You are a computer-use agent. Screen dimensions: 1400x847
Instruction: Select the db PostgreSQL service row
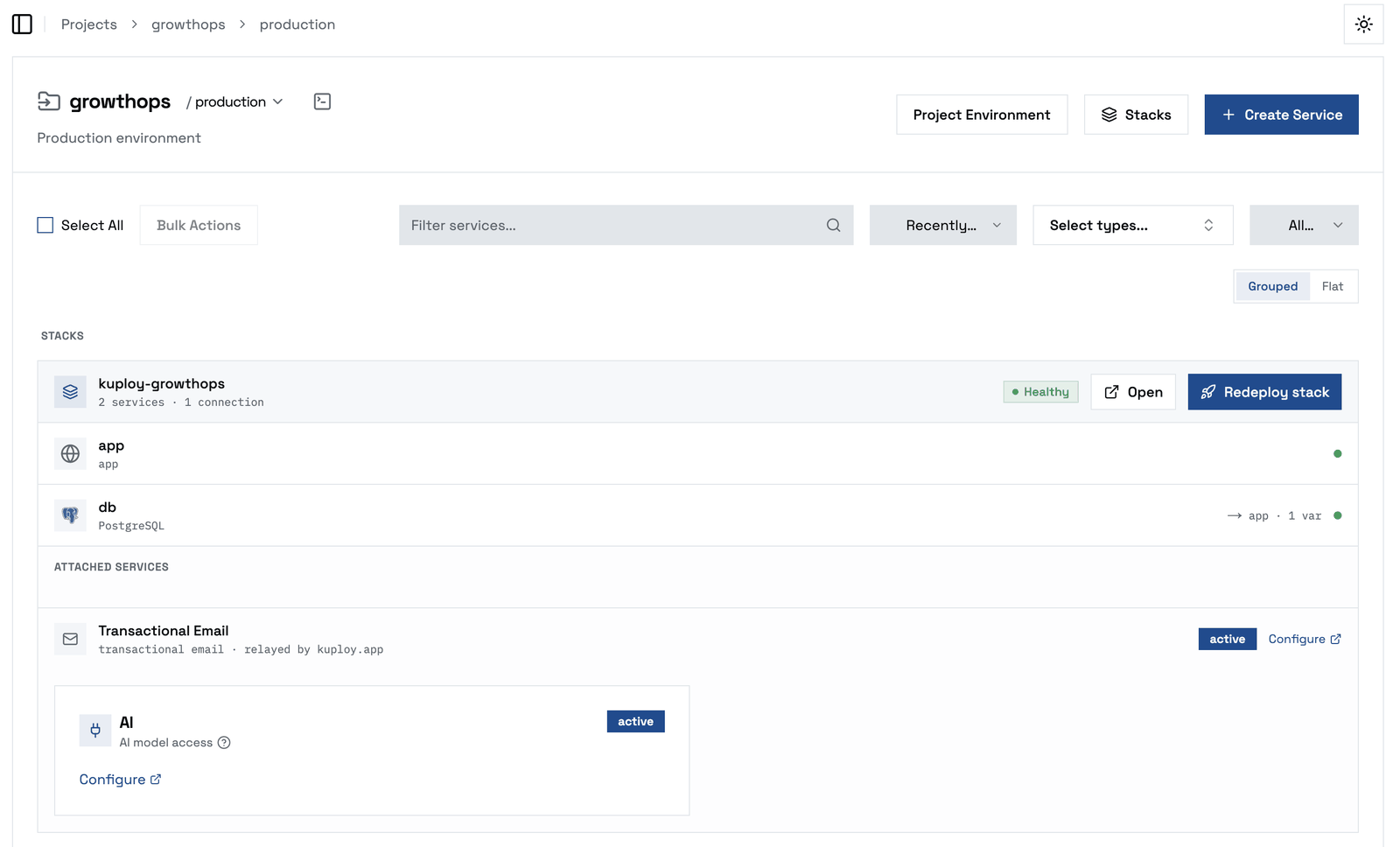[697, 515]
